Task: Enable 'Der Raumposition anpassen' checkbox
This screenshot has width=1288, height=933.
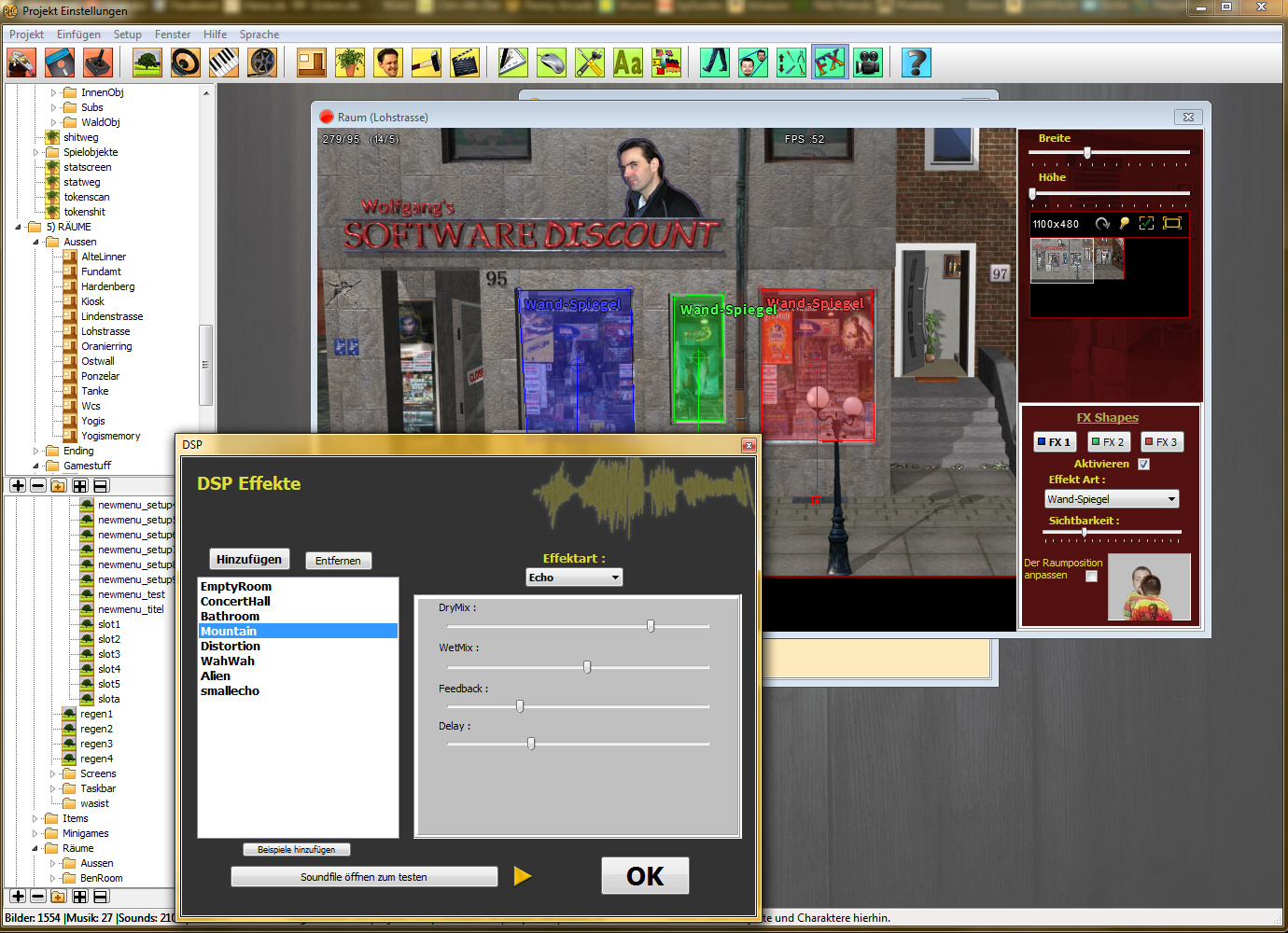Action: tap(1091, 576)
